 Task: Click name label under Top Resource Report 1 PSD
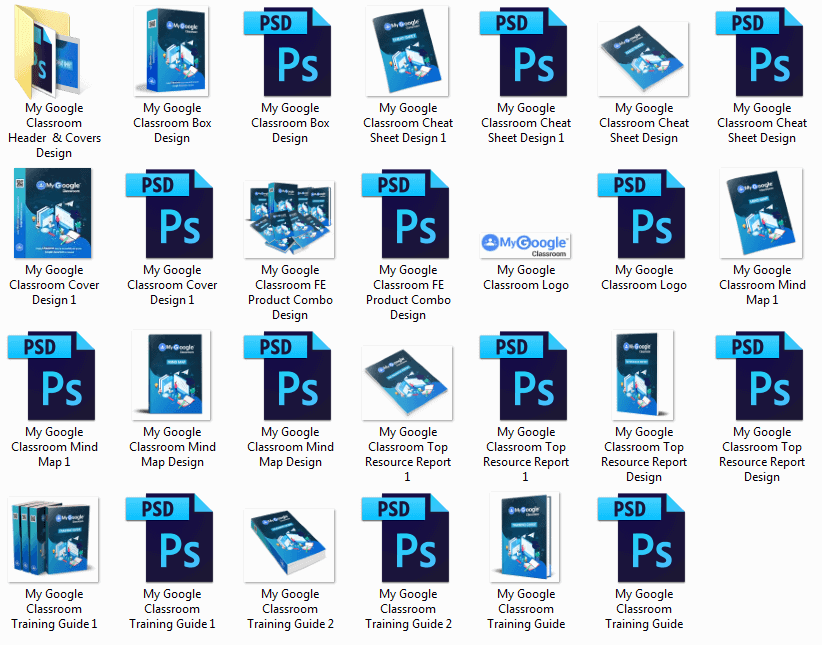tap(526, 454)
